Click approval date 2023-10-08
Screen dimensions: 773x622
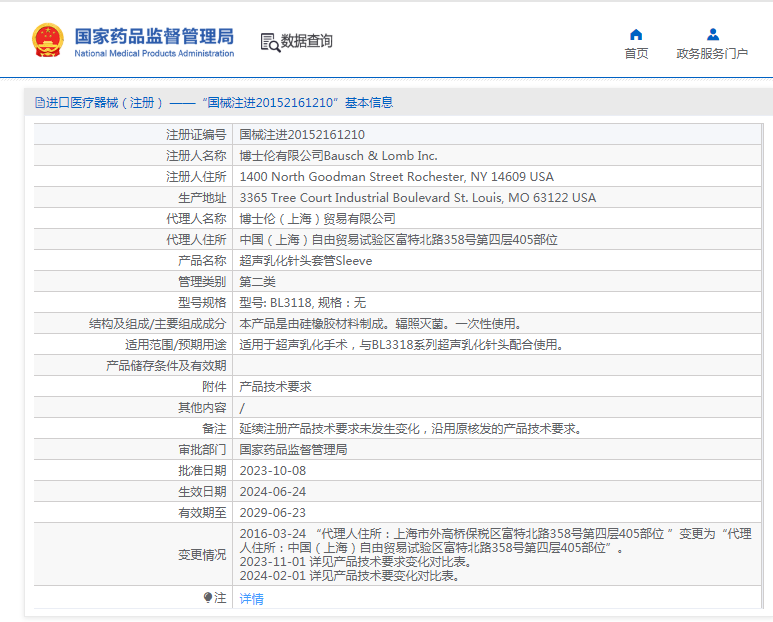point(273,471)
